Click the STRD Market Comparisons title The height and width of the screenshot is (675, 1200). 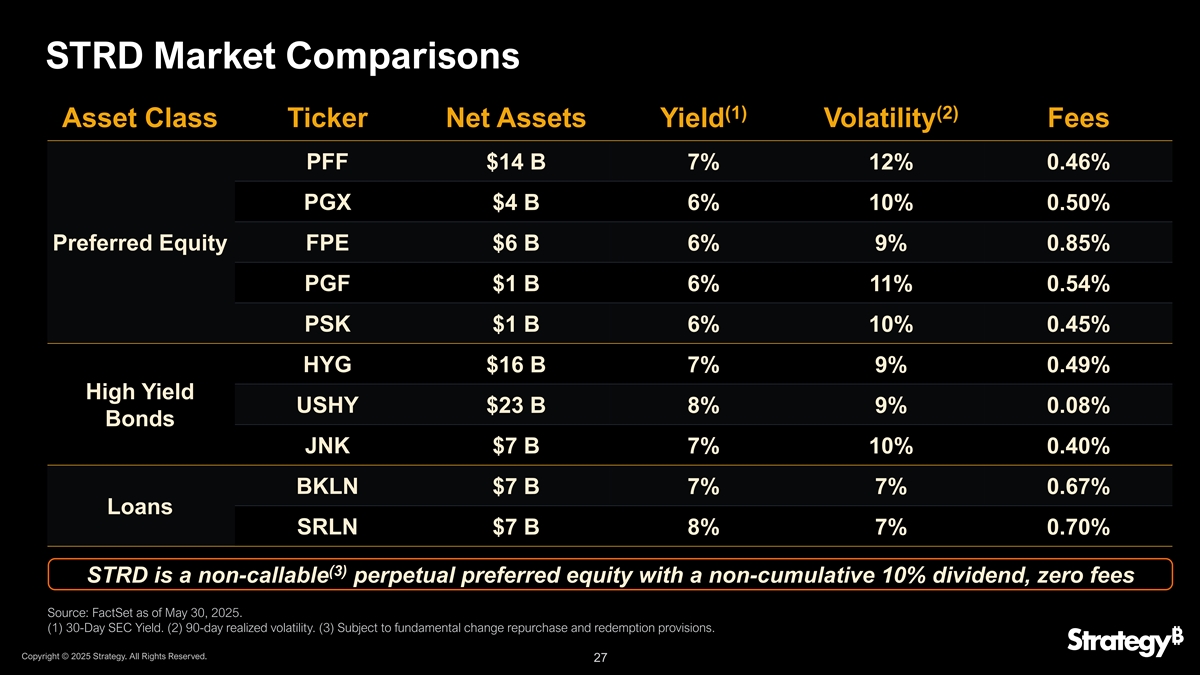pos(283,56)
